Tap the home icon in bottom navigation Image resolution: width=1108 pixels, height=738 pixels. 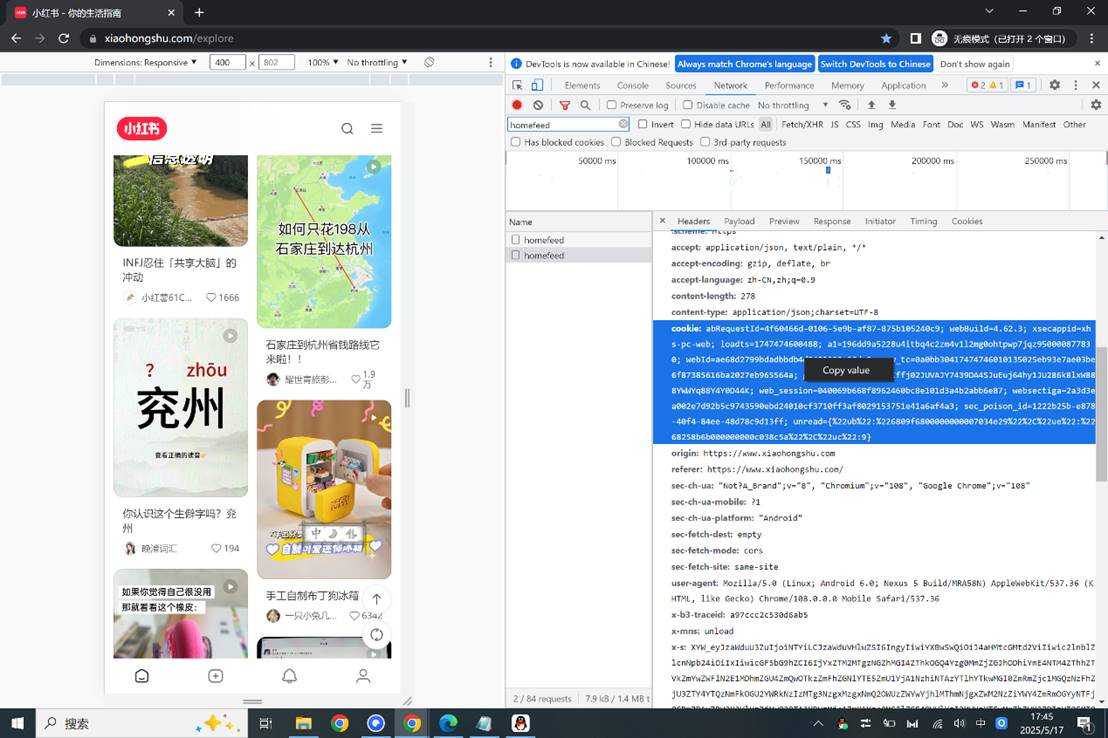click(142, 676)
